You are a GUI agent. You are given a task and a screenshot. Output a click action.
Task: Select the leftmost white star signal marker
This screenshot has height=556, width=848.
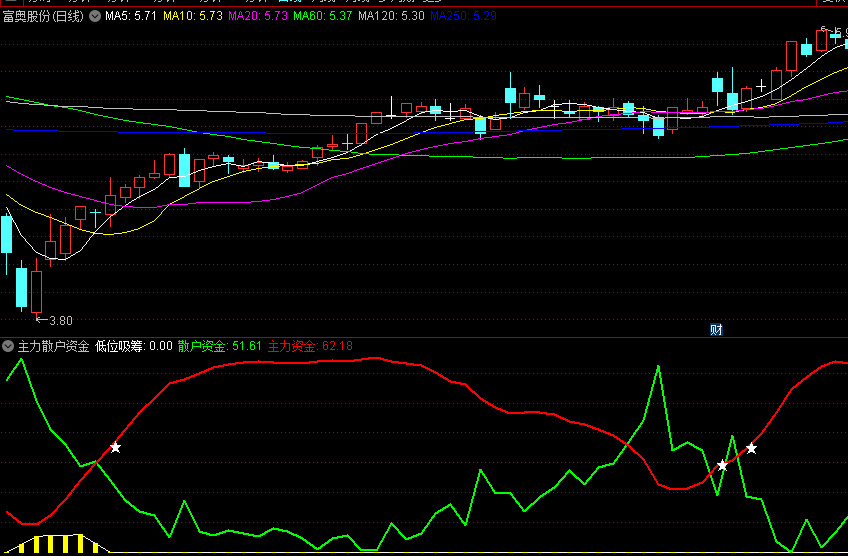(x=115, y=447)
